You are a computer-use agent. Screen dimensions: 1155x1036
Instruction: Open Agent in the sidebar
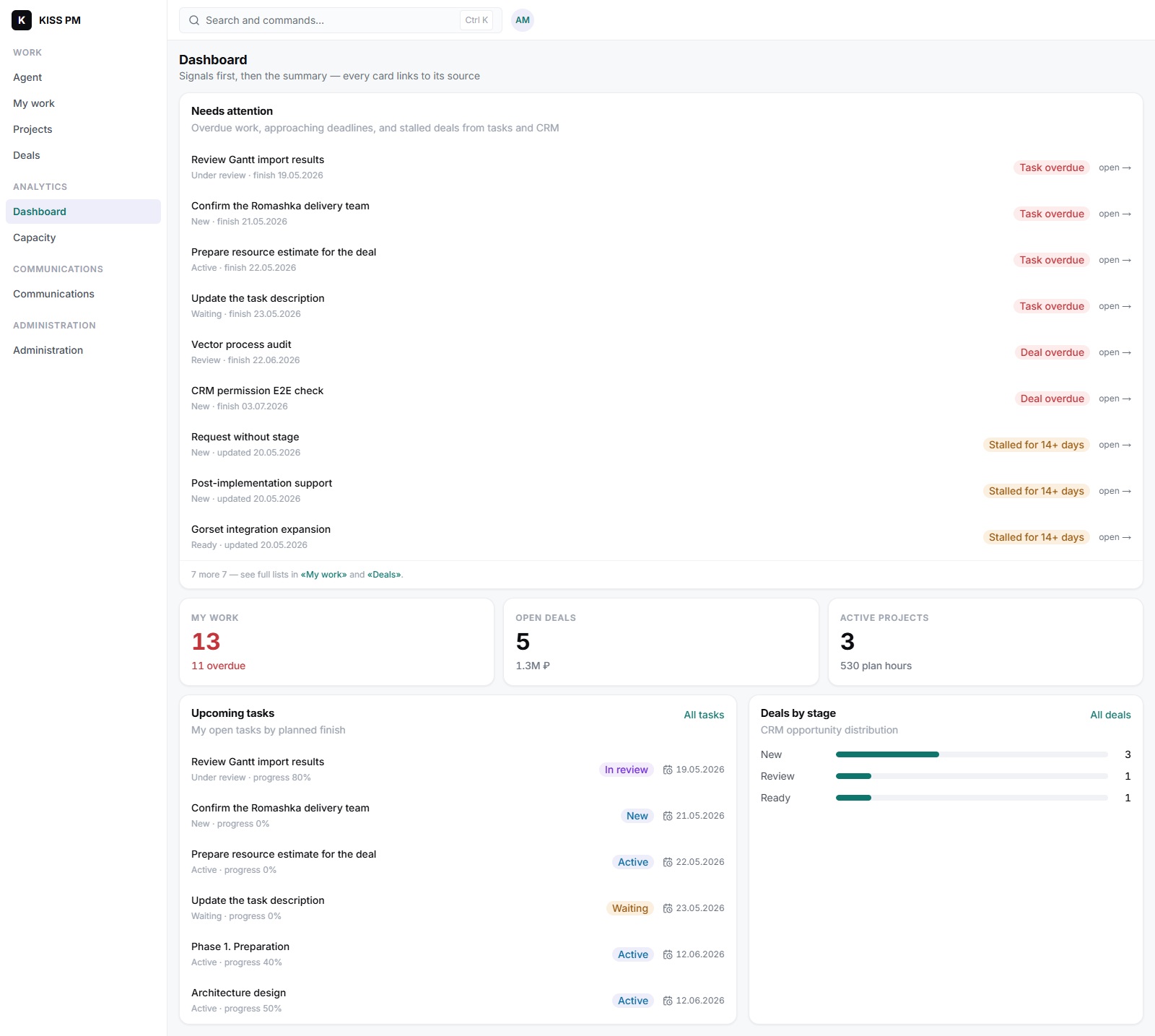click(83, 77)
